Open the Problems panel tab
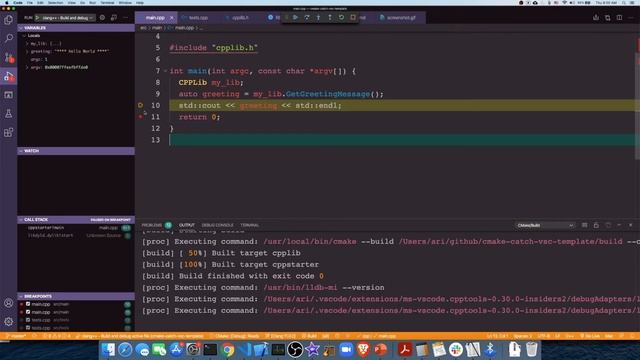The image size is (640, 360). [x=152, y=225]
